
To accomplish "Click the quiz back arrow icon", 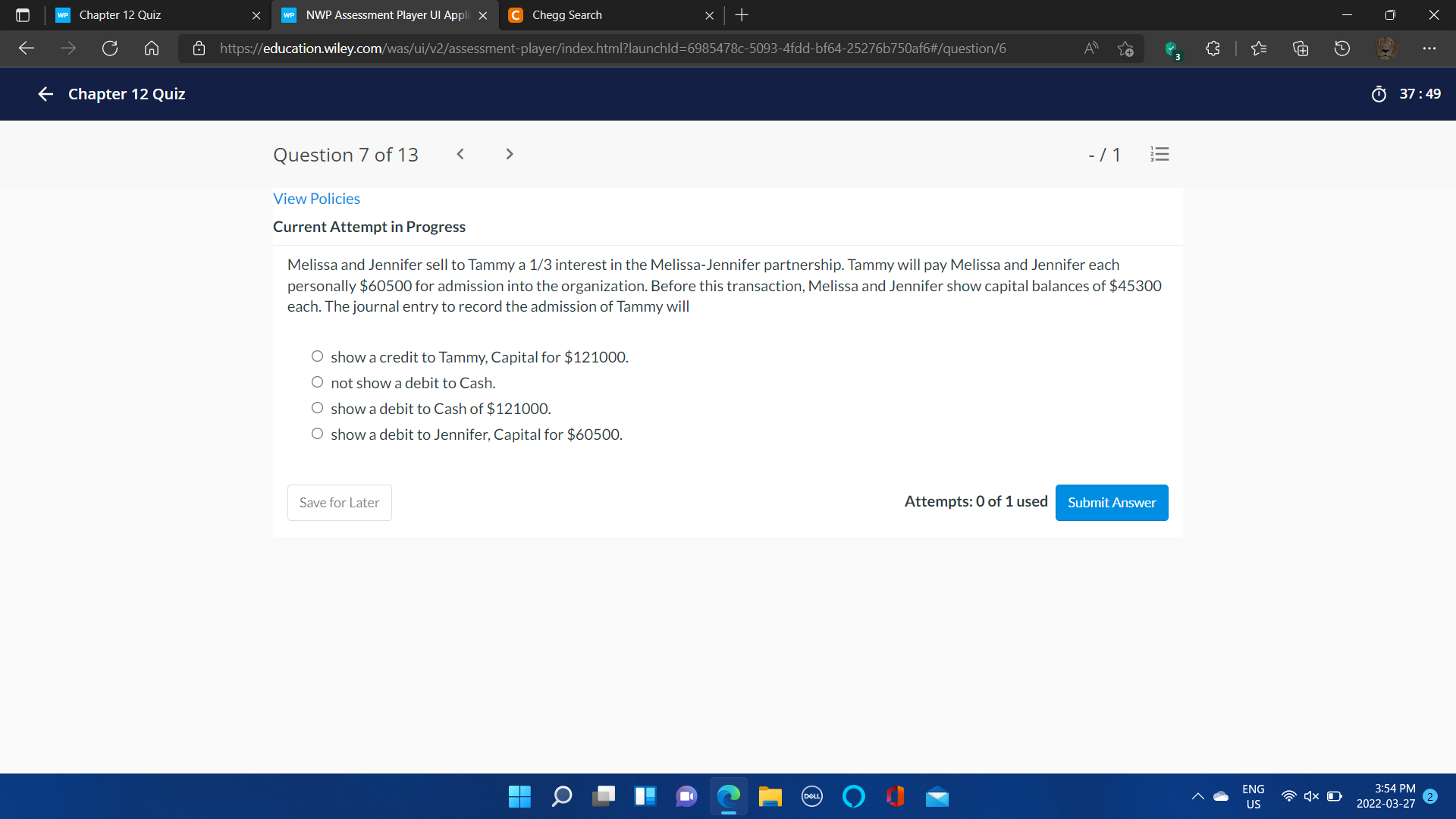I will (x=45, y=94).
